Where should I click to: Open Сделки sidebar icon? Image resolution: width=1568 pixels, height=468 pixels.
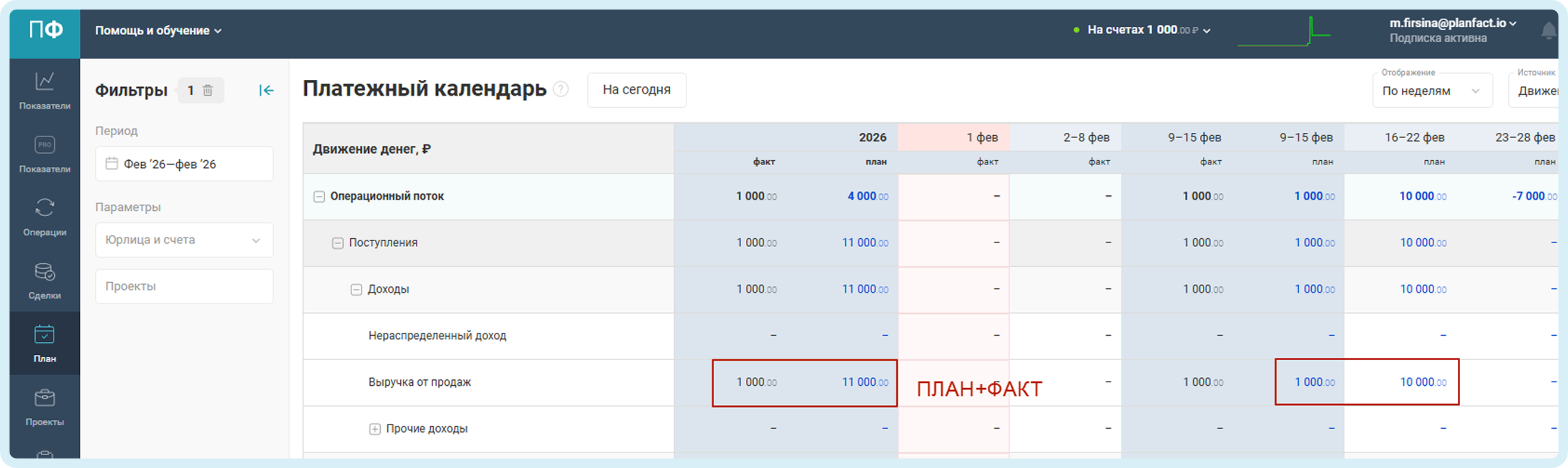(45, 272)
